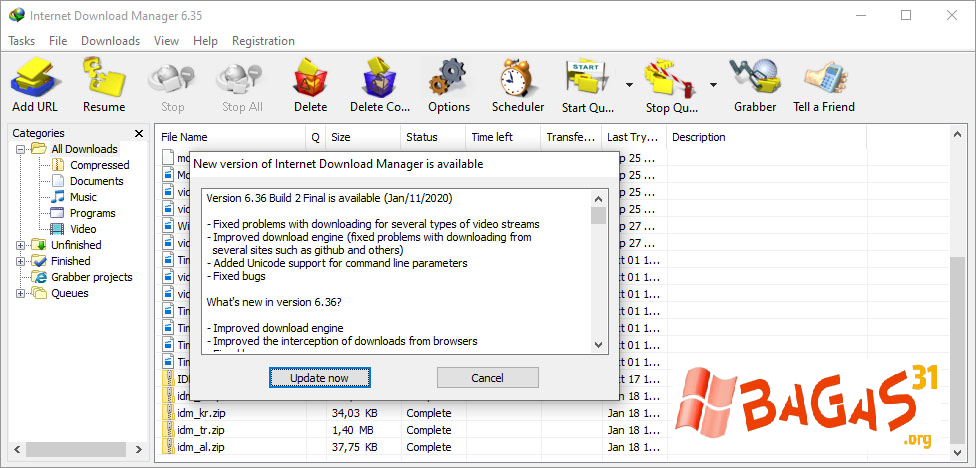Sort by the Status column header
976x468 pixels.
pos(433,138)
